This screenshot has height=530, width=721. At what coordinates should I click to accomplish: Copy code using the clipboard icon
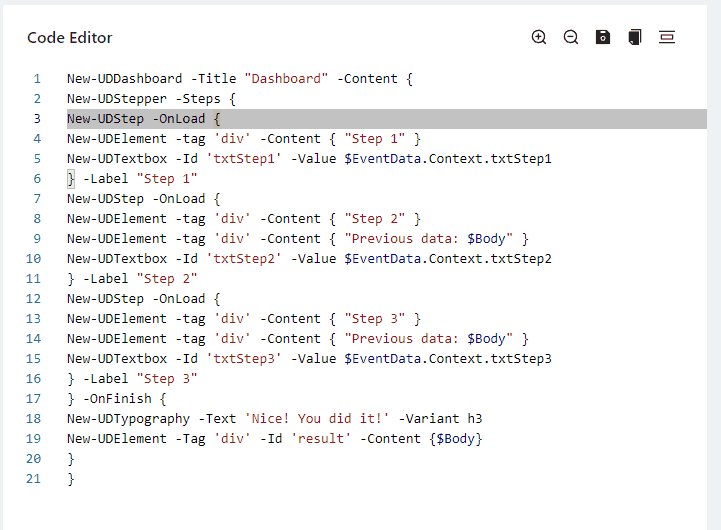[x=635, y=37]
